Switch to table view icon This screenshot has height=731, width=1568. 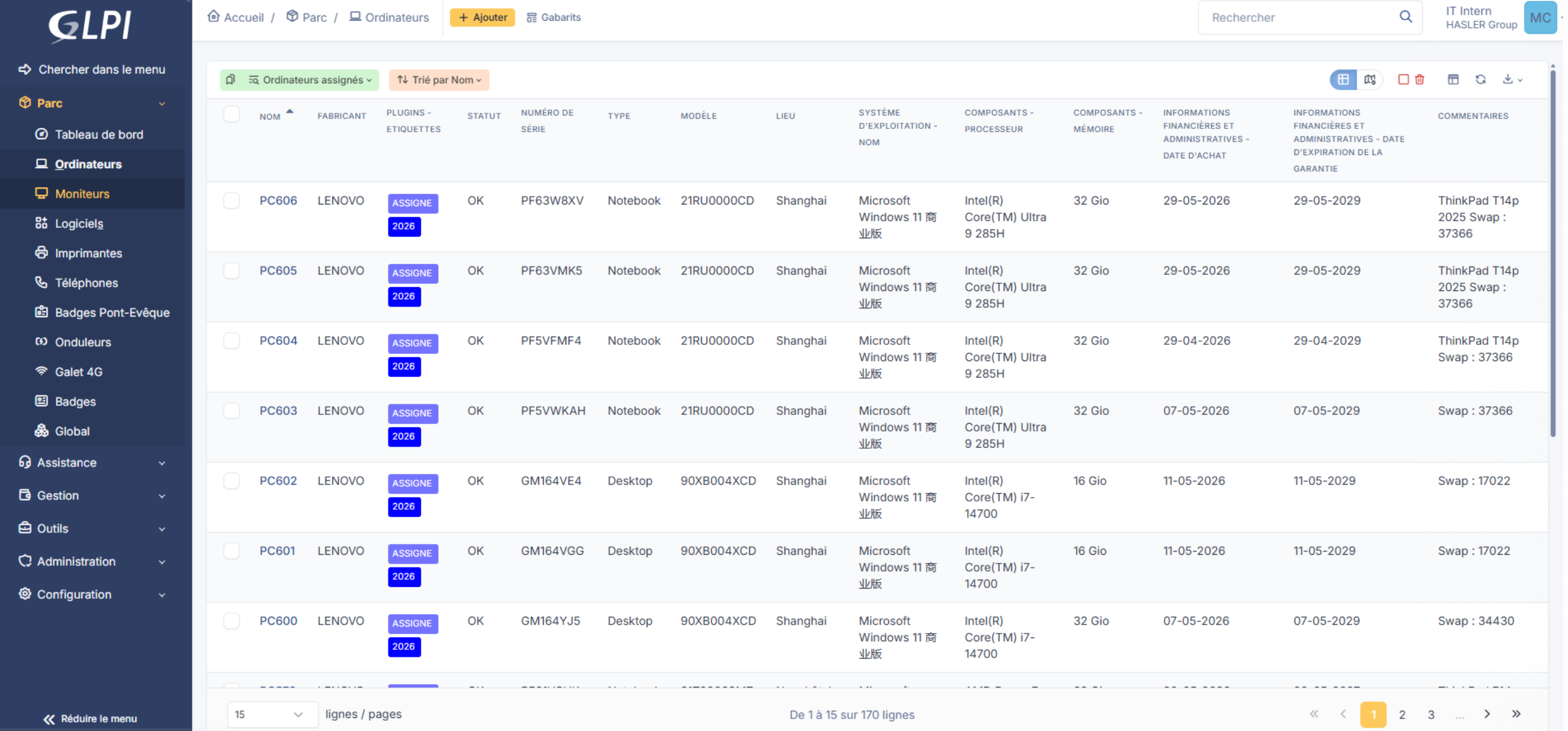pyautogui.click(x=1342, y=80)
